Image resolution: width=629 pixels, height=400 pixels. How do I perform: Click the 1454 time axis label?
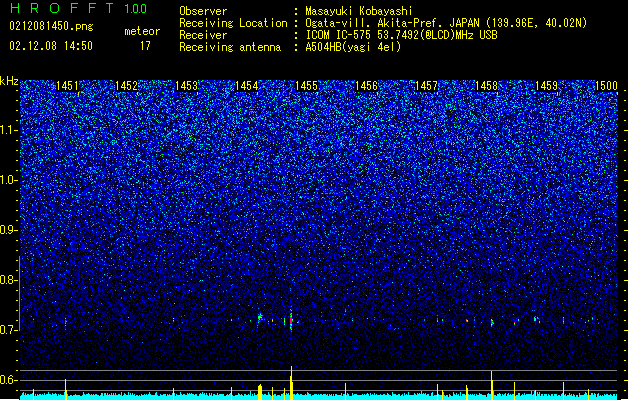point(246,86)
